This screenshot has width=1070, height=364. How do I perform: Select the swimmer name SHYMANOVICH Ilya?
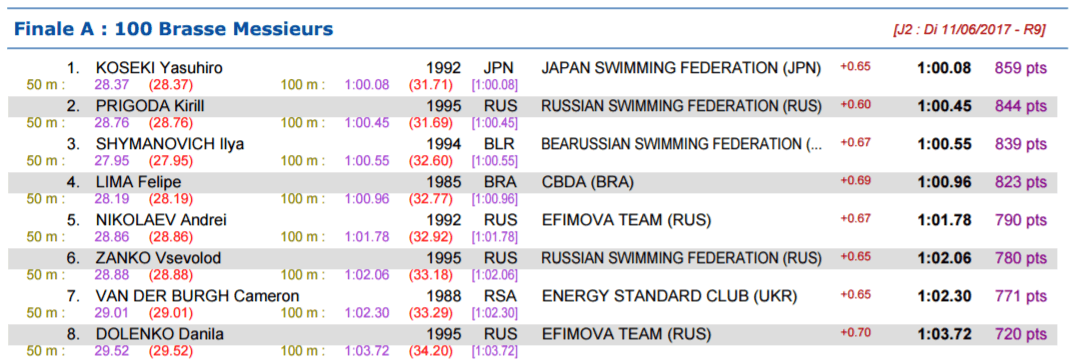(x=170, y=144)
